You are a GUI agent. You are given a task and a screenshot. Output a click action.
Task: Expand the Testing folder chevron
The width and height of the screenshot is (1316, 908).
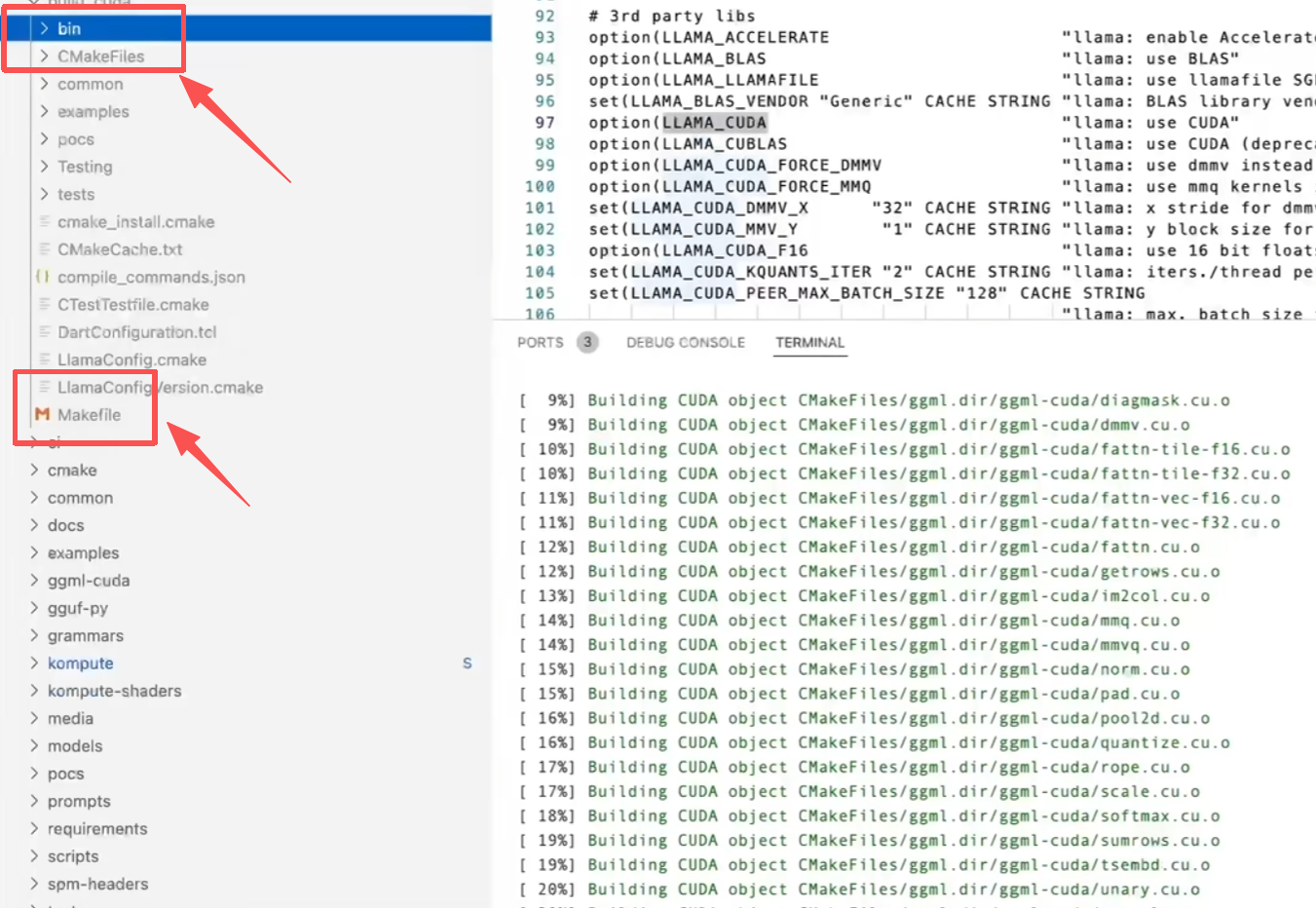coord(44,167)
